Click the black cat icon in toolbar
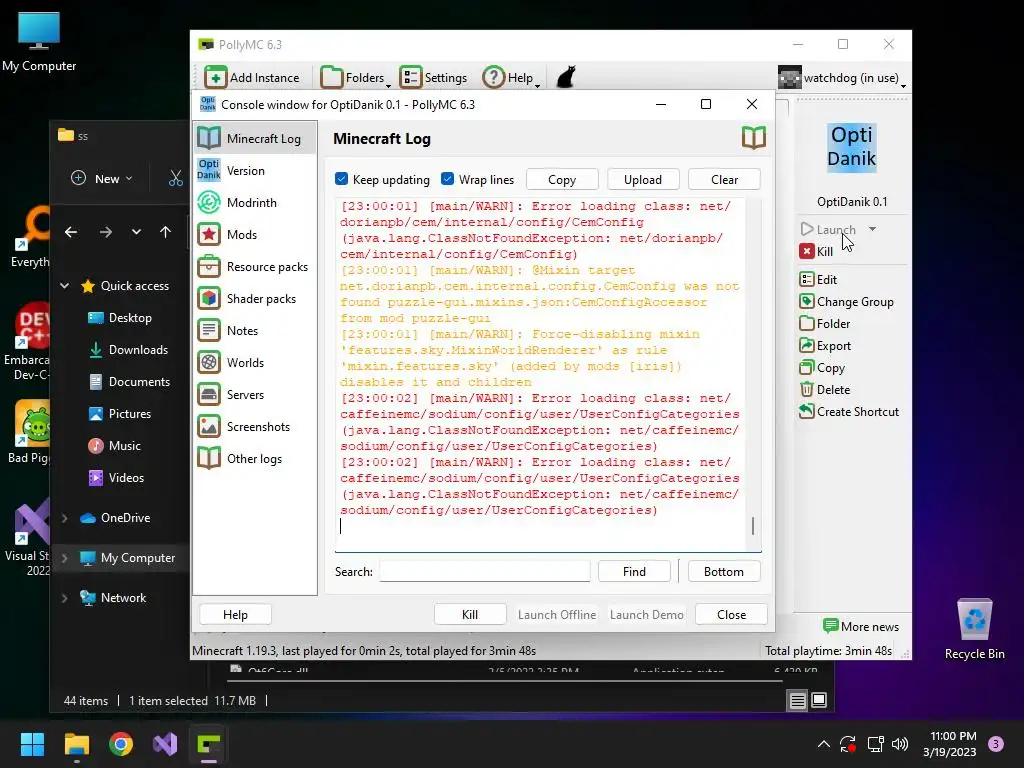Image resolution: width=1024 pixels, height=768 pixels. pos(566,77)
